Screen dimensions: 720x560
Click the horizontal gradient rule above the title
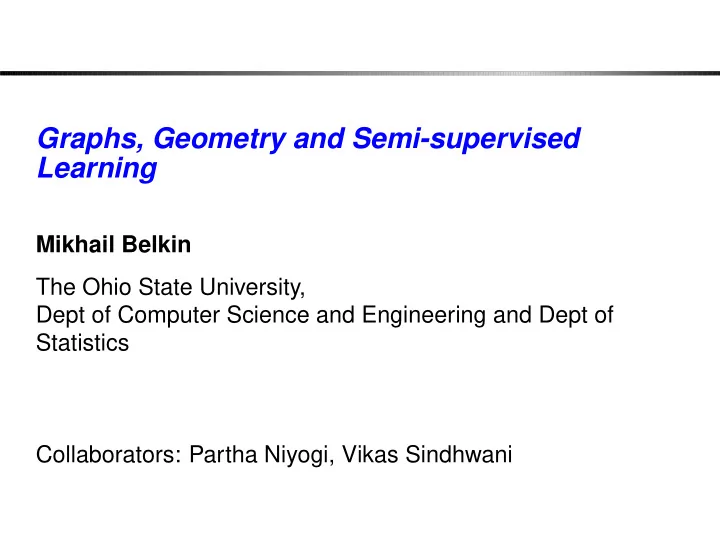click(360, 73)
